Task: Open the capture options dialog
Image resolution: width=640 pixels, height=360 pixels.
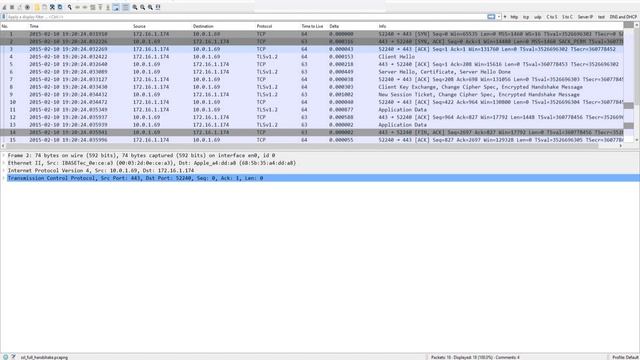Action: coord(27,7)
